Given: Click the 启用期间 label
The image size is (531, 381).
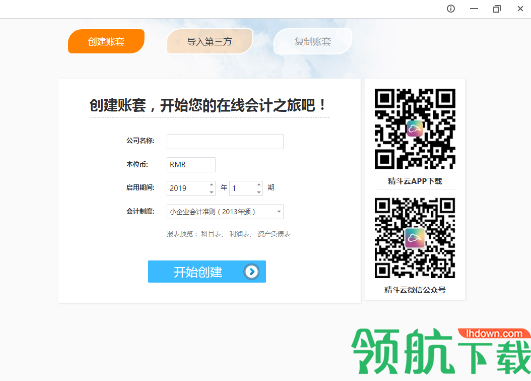Looking at the screenshot, I should coord(141,188).
